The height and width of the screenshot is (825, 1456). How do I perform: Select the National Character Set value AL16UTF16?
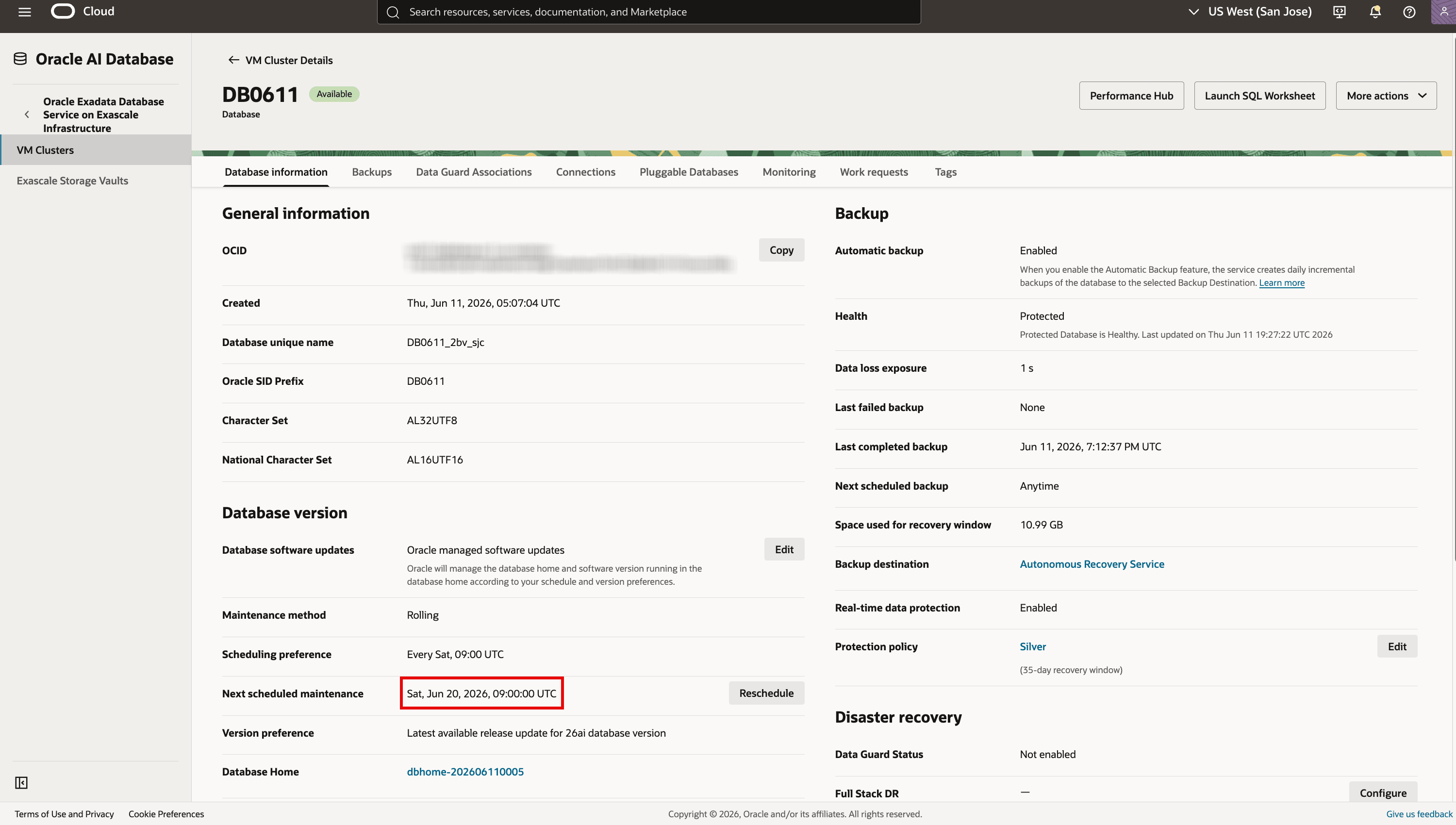434,460
